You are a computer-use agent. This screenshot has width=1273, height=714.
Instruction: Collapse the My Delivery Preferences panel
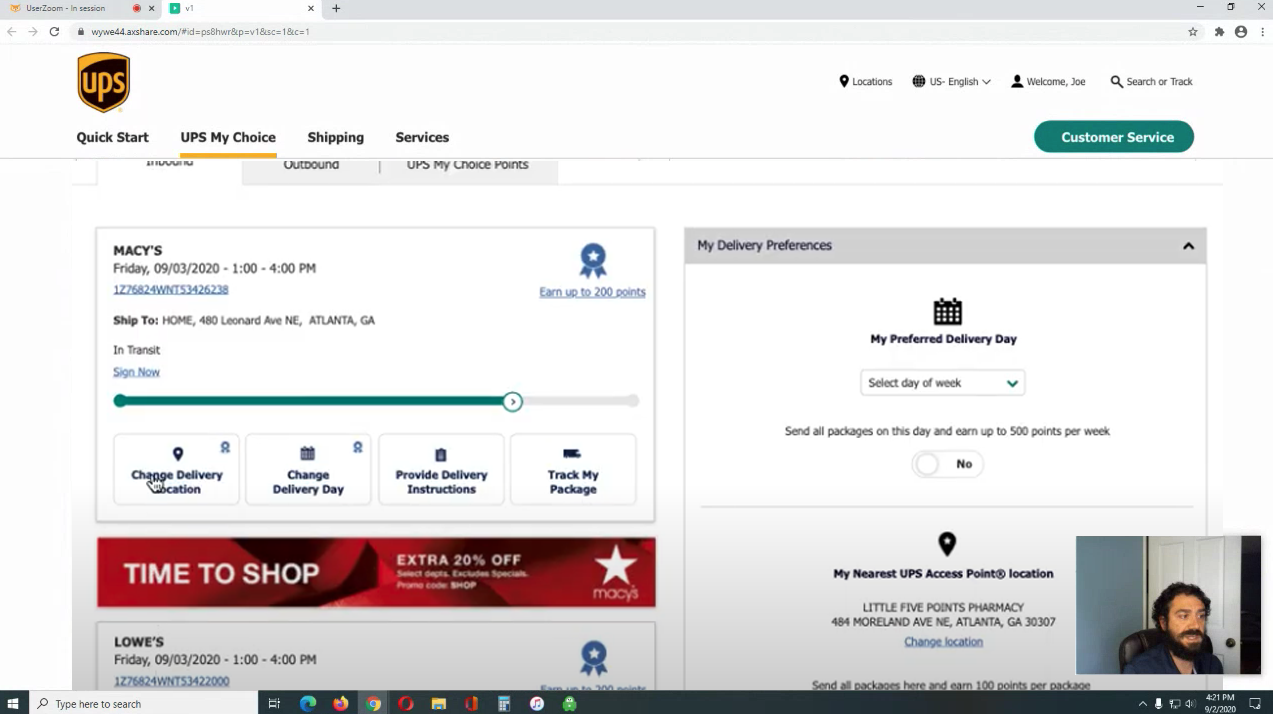point(1188,246)
